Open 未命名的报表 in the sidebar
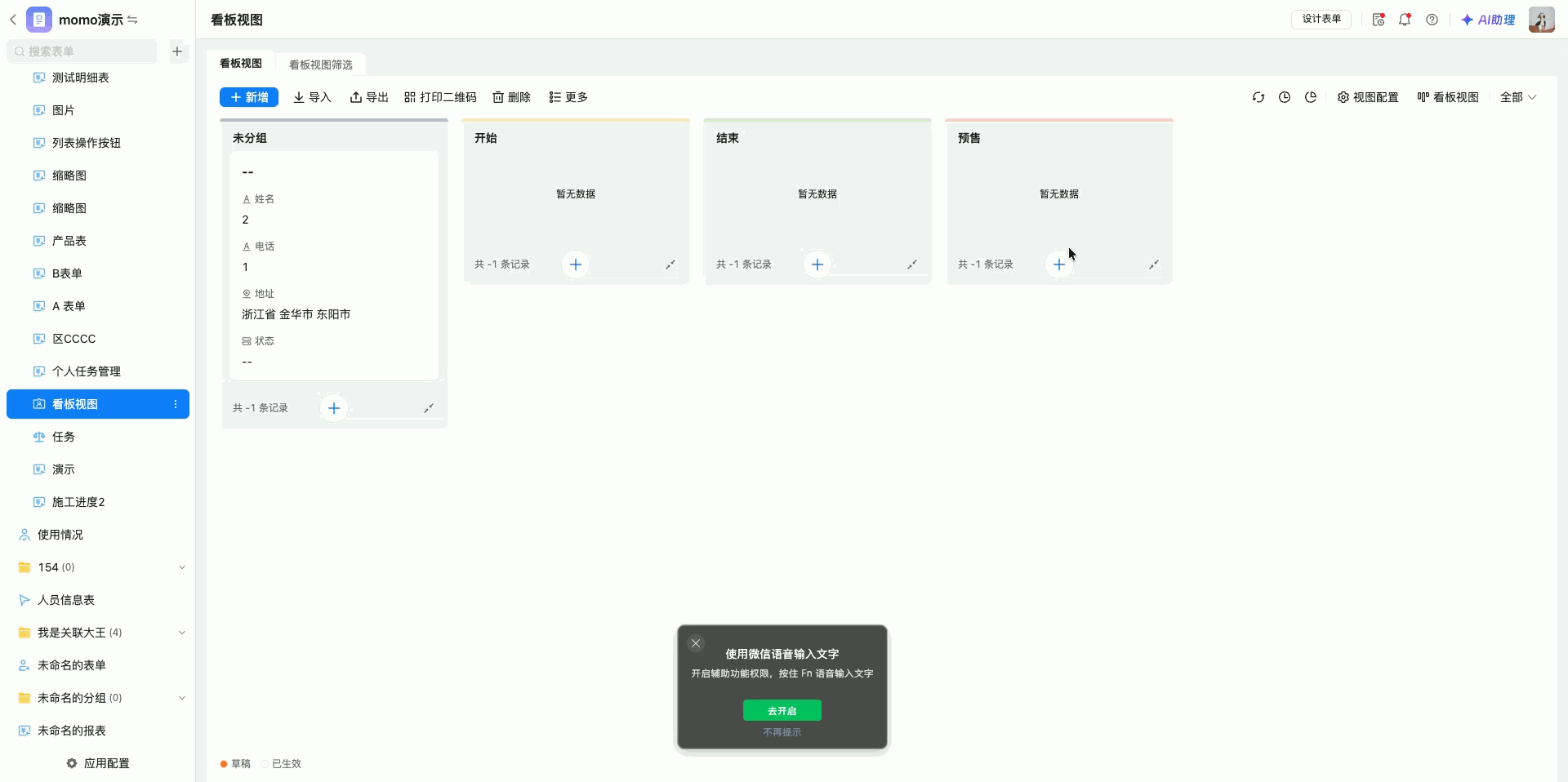 coord(98,731)
